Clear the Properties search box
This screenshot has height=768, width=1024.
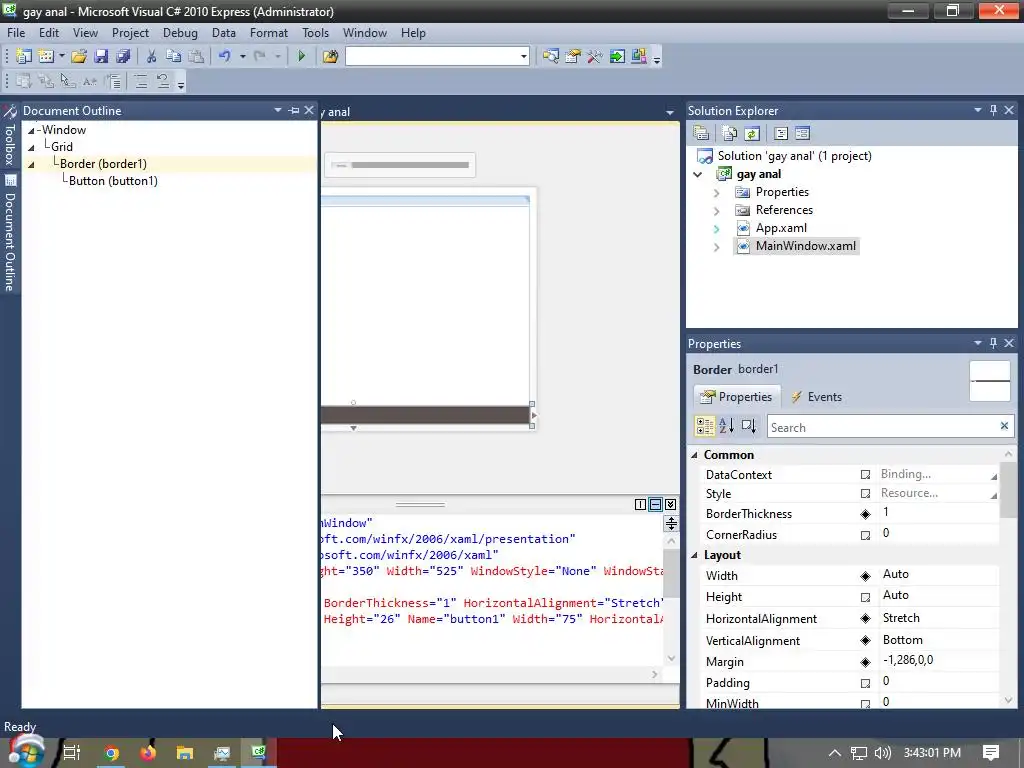[x=1004, y=426]
